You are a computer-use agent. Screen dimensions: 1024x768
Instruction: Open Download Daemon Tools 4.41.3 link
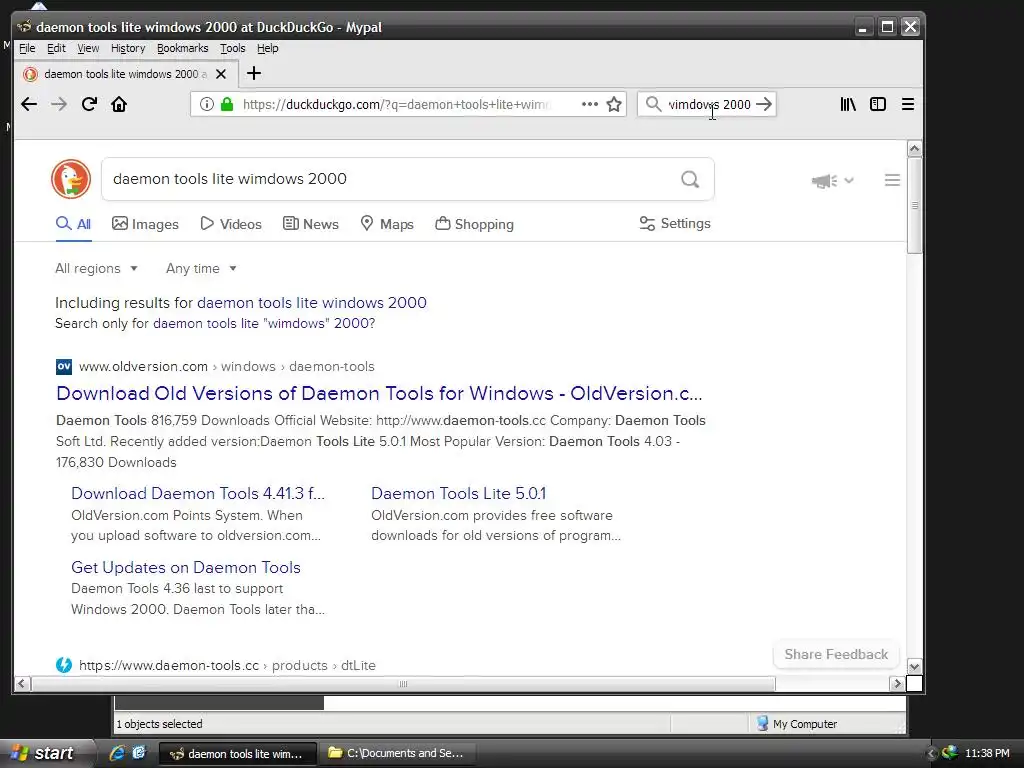coord(197,493)
